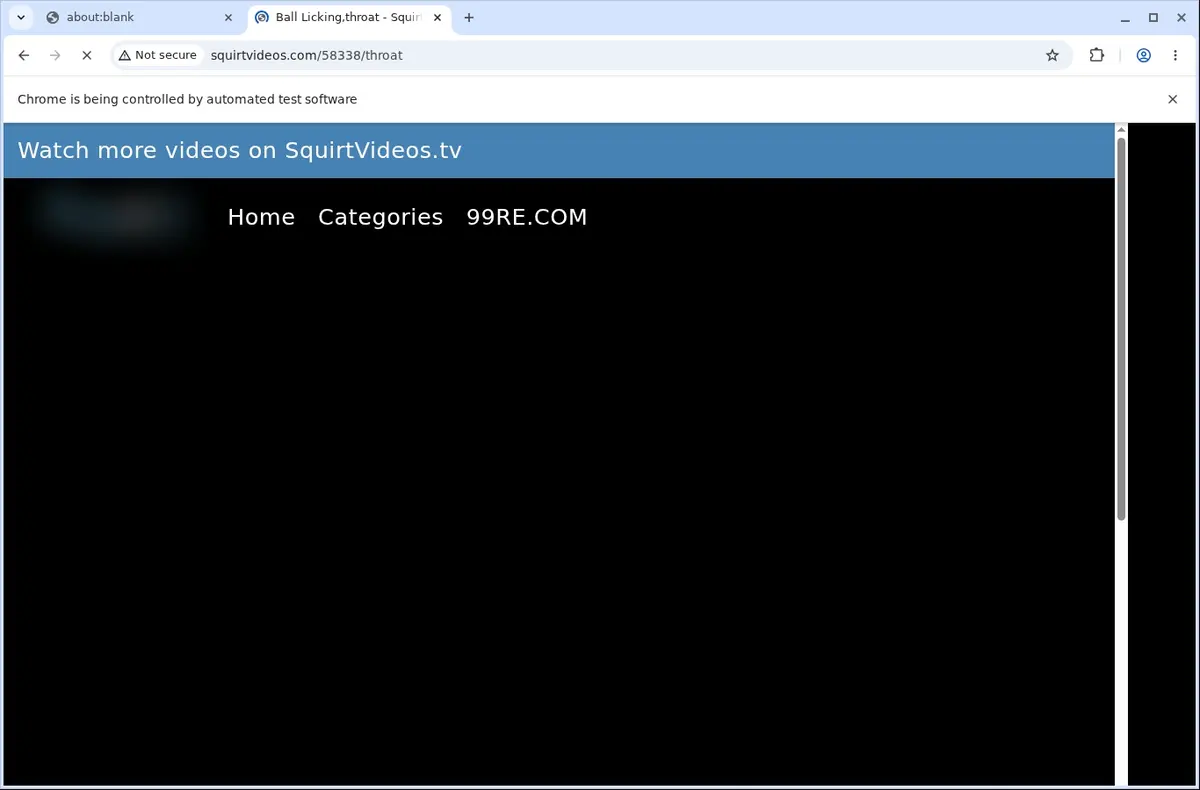Minimize the Chrome window
The width and height of the screenshot is (1200, 790).
coord(1123,17)
